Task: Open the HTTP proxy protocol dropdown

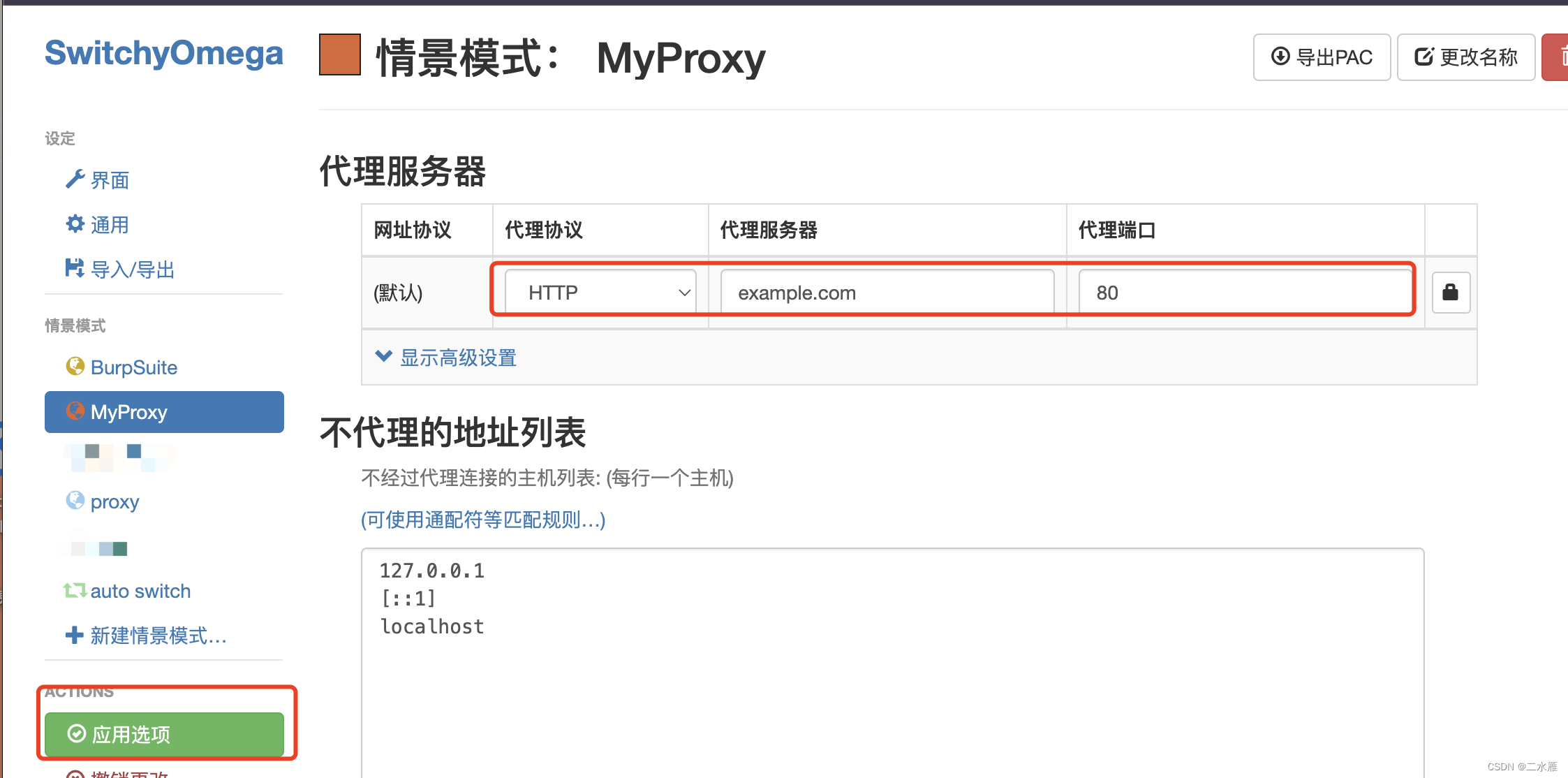Action: coord(600,292)
